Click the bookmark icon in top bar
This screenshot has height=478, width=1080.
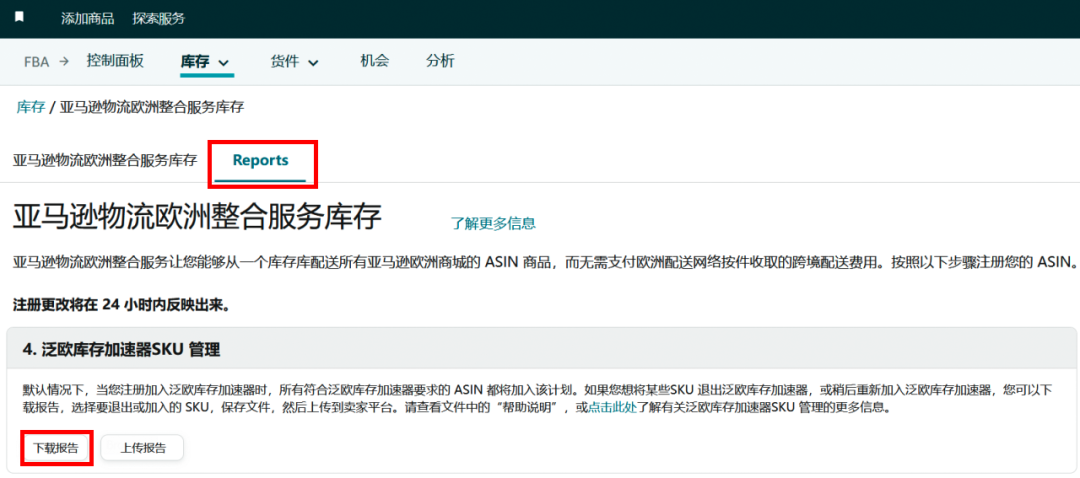coord(20,17)
